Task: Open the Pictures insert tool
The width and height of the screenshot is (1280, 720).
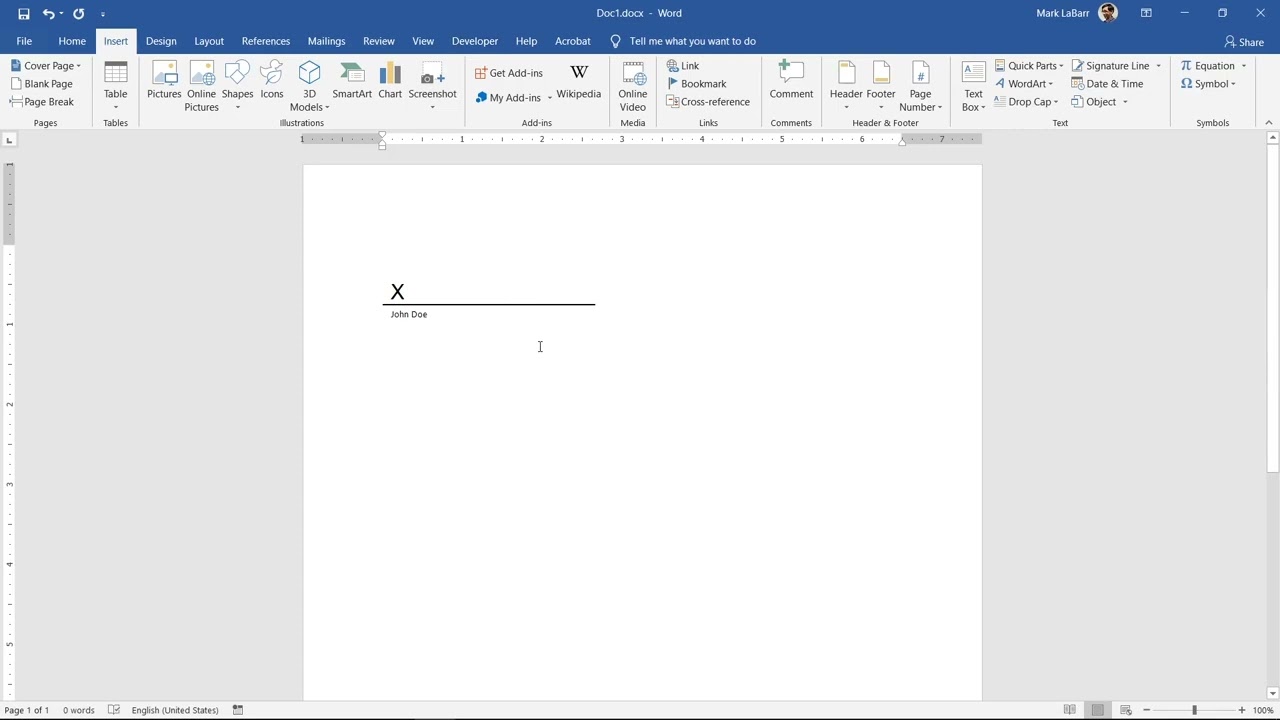Action: [164, 80]
